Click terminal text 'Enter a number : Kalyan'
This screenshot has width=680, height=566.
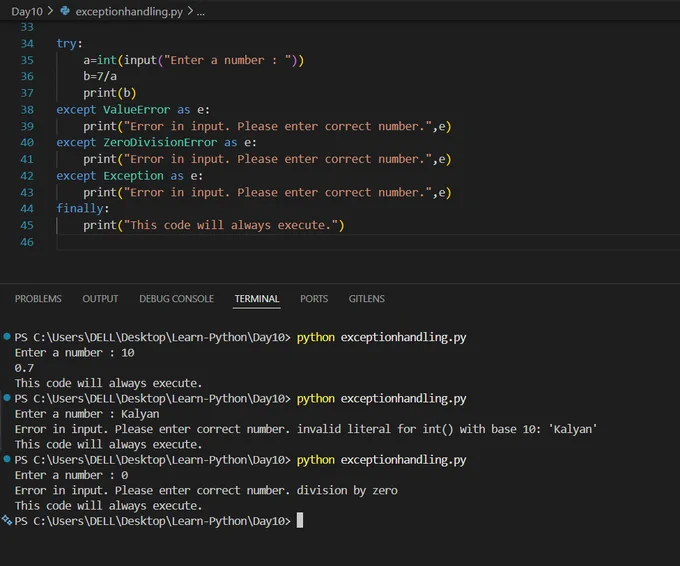[87, 414]
